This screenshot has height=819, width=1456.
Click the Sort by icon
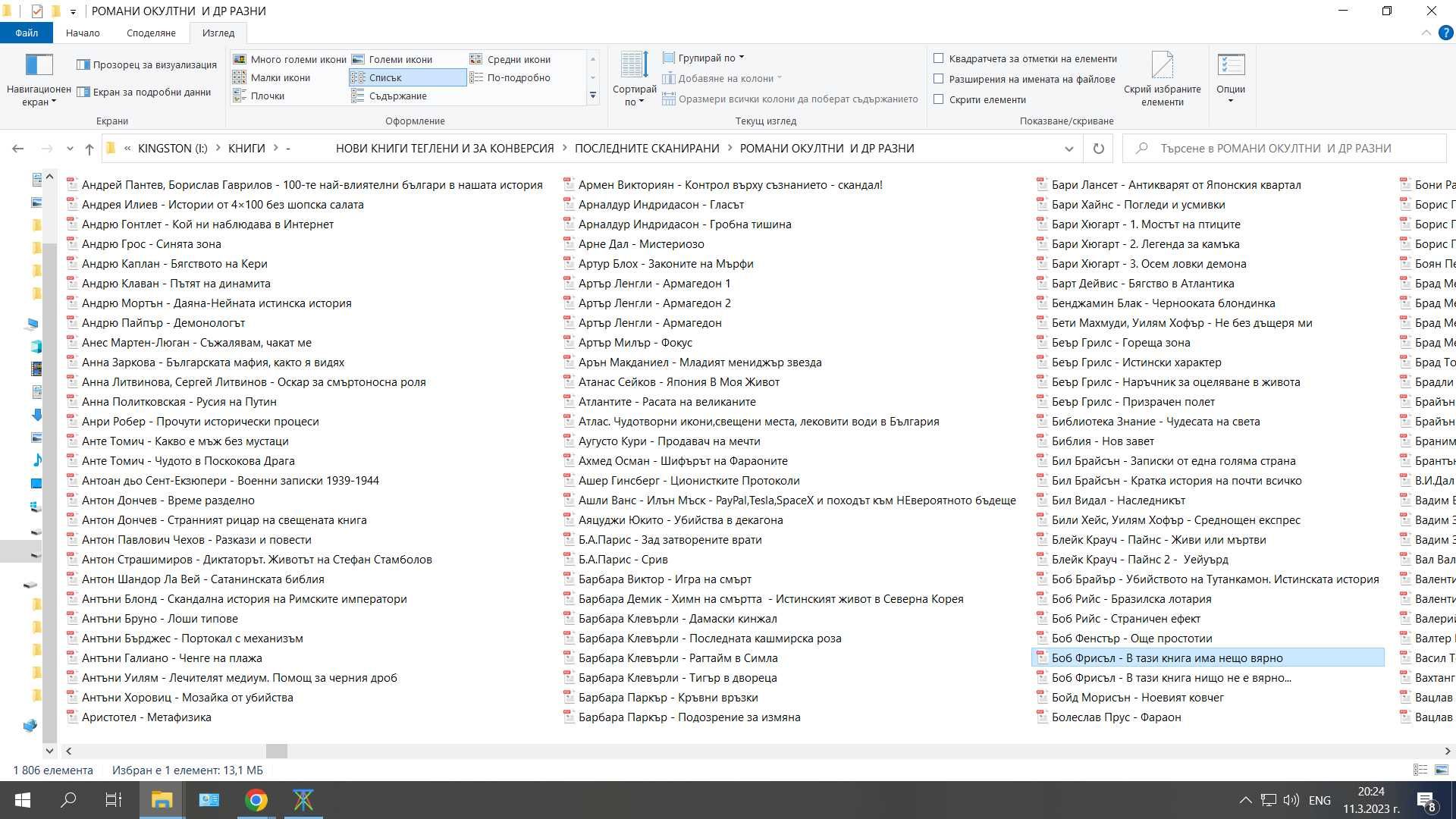tap(634, 65)
